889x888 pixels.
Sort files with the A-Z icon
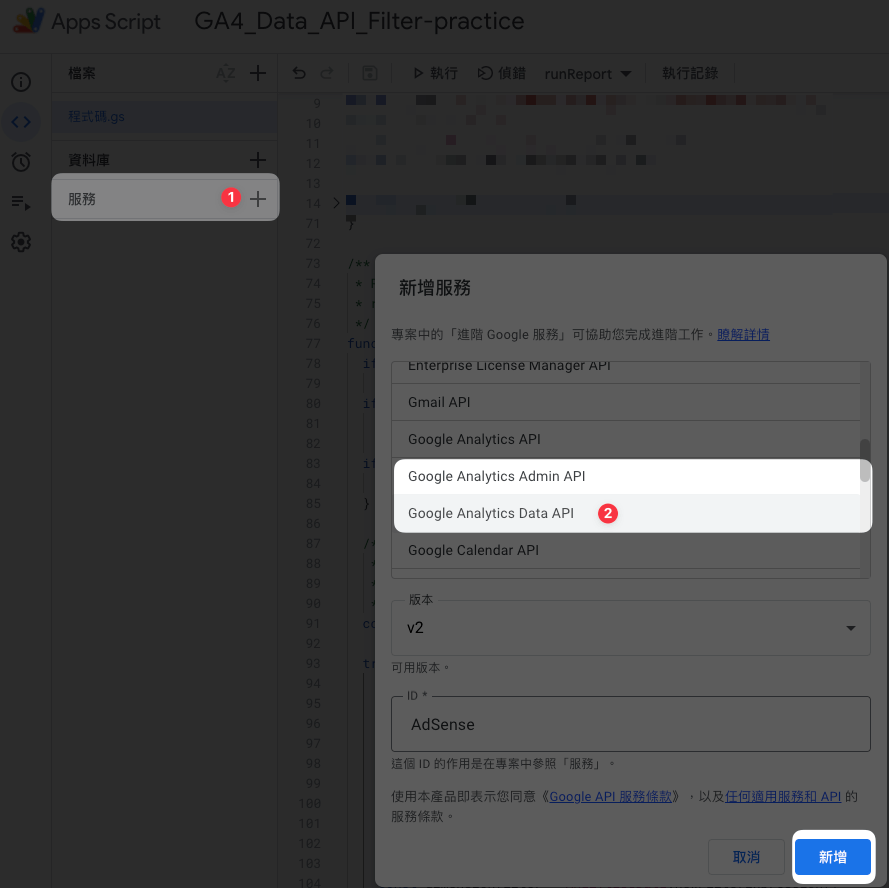click(x=226, y=73)
